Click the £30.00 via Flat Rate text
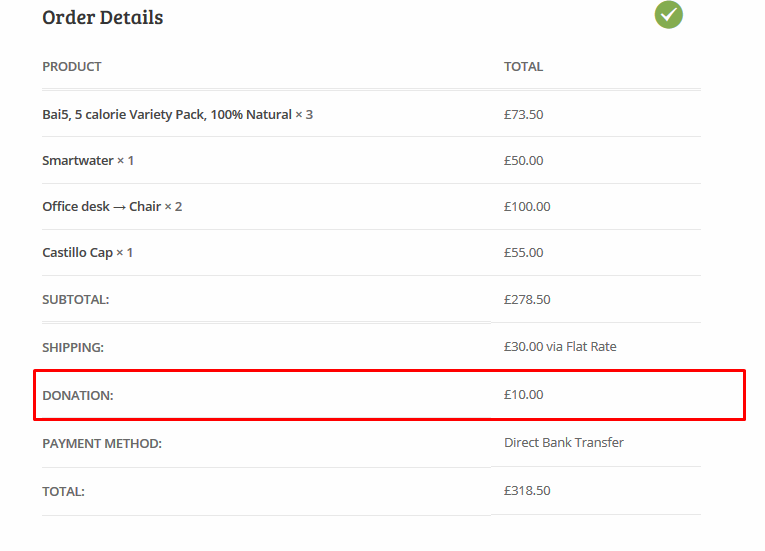Viewport: 765px width, 551px height. (x=560, y=347)
